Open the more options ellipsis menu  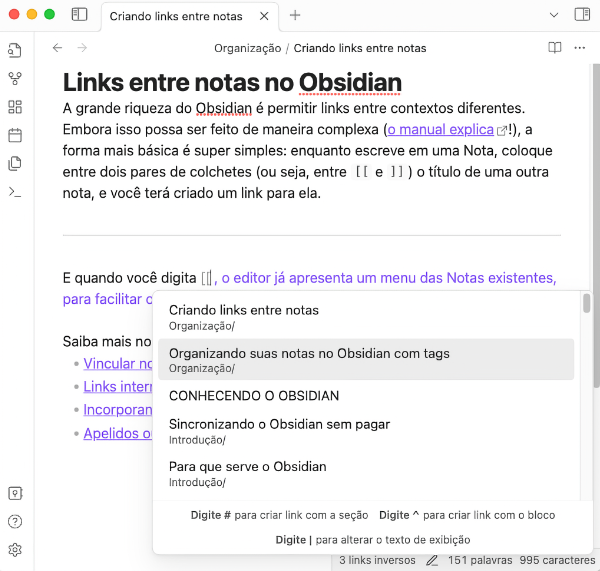tap(580, 48)
